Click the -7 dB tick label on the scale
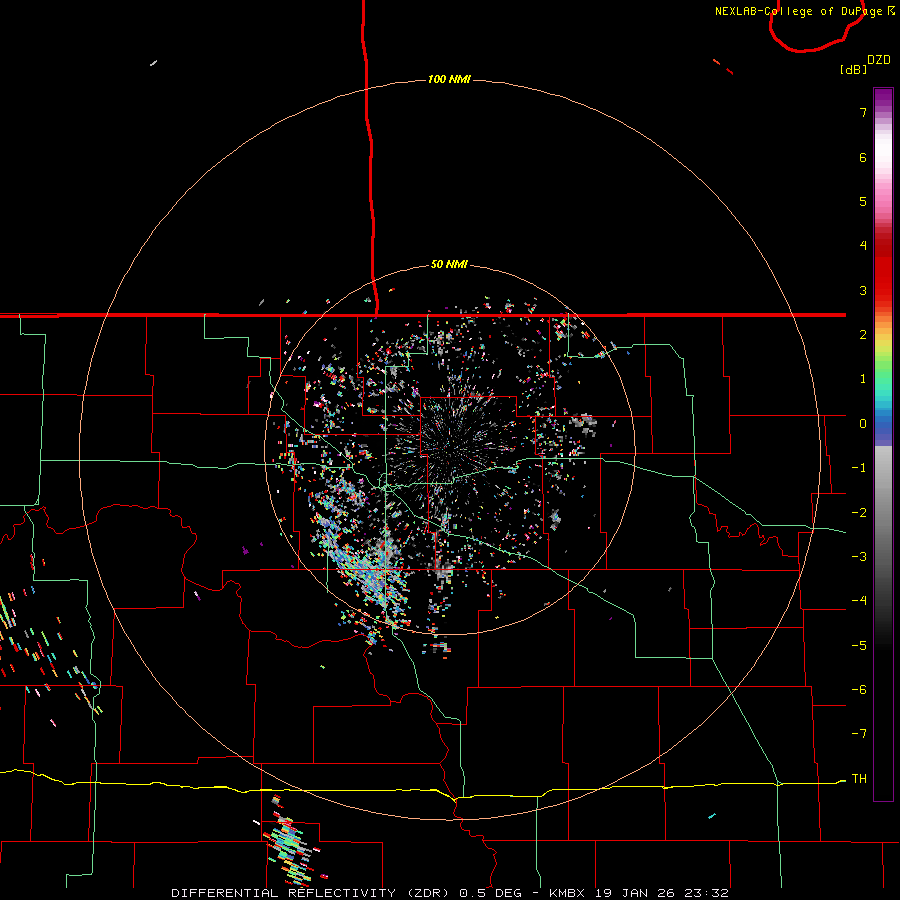Viewport: 900px width, 900px height. (x=859, y=734)
